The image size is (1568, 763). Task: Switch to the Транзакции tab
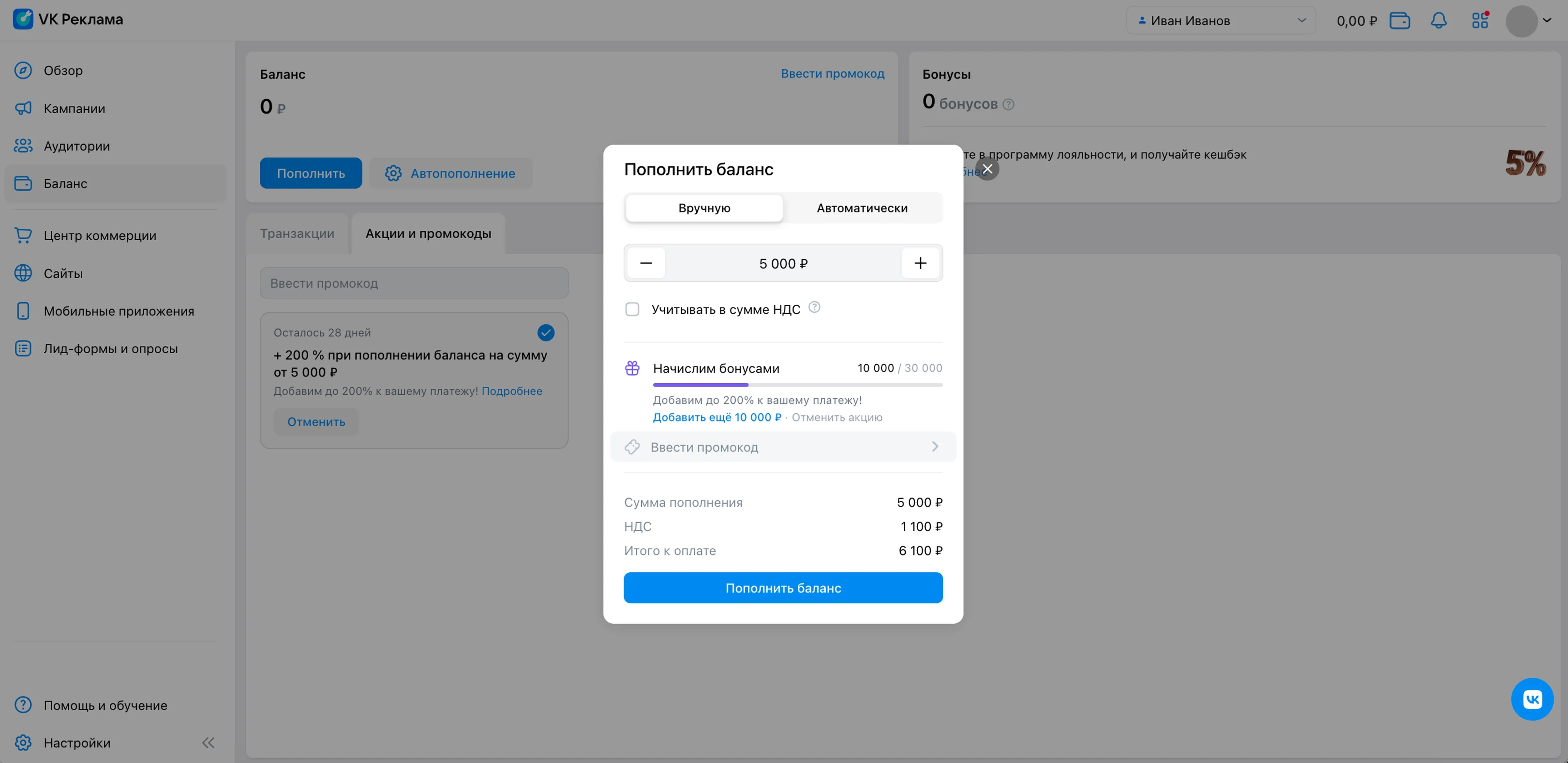click(x=297, y=234)
